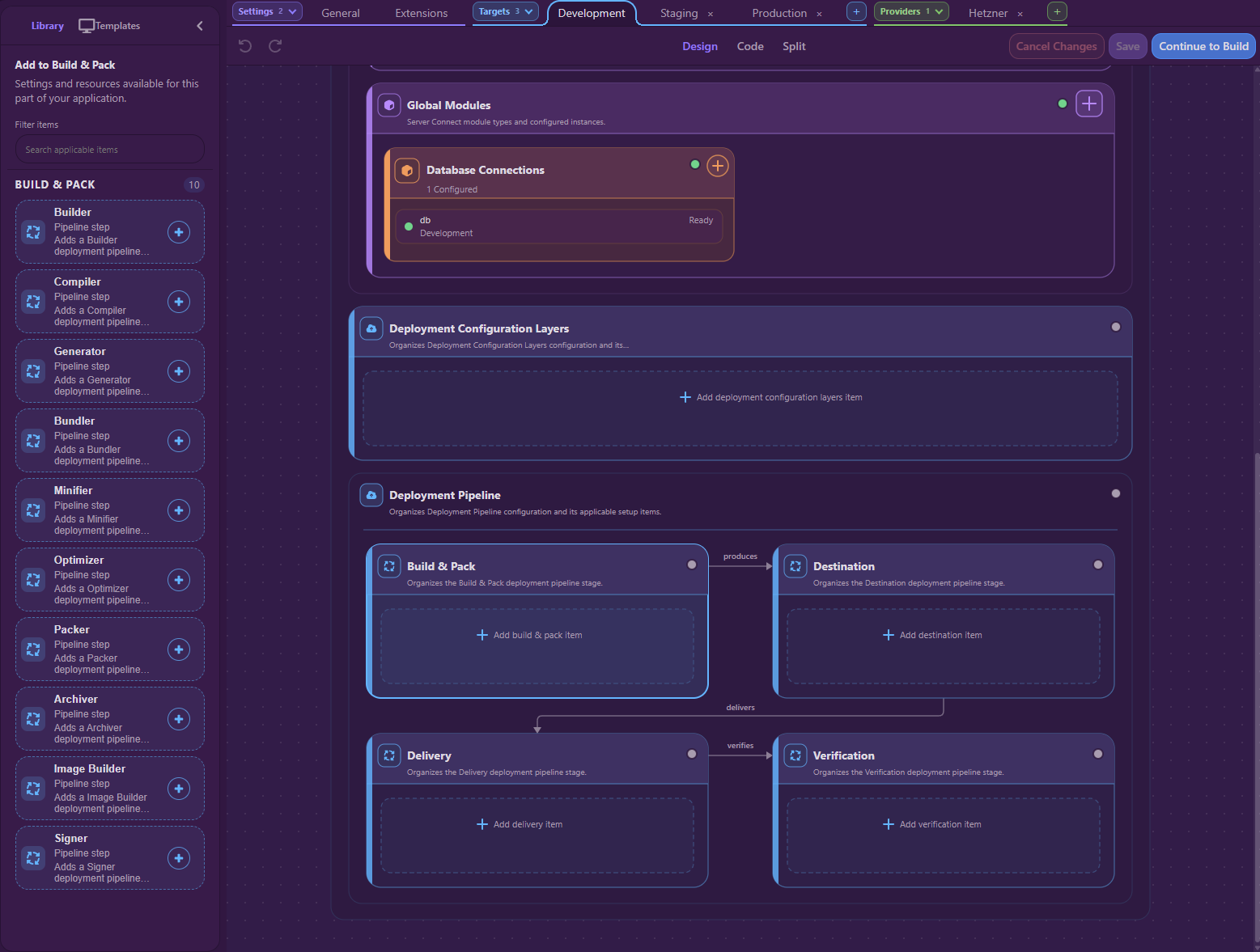Add the Signer pipeline step
Image resolution: width=1260 pixels, height=952 pixels.
179,858
